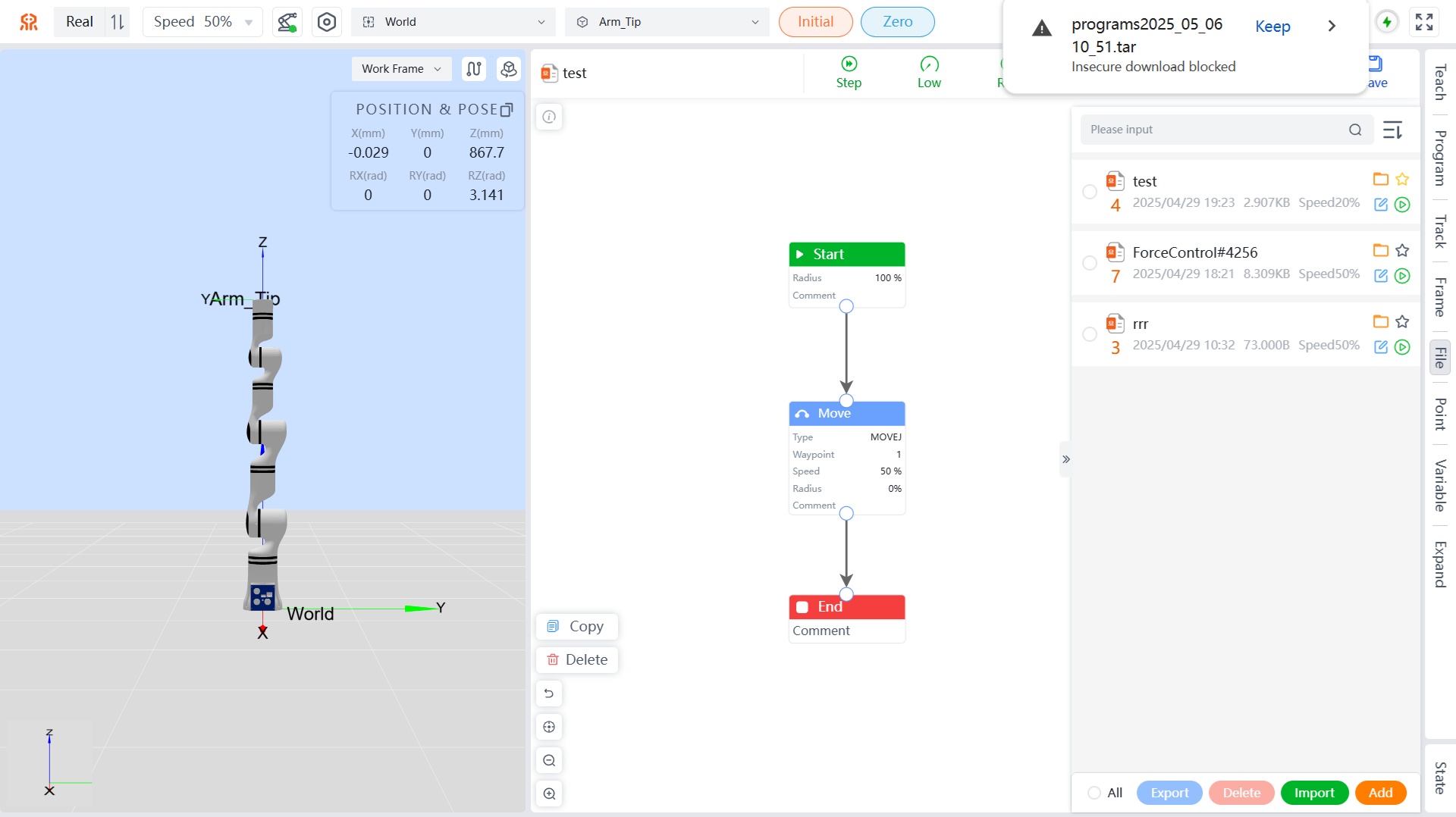Favorite the rrr program with star icon

click(x=1402, y=321)
